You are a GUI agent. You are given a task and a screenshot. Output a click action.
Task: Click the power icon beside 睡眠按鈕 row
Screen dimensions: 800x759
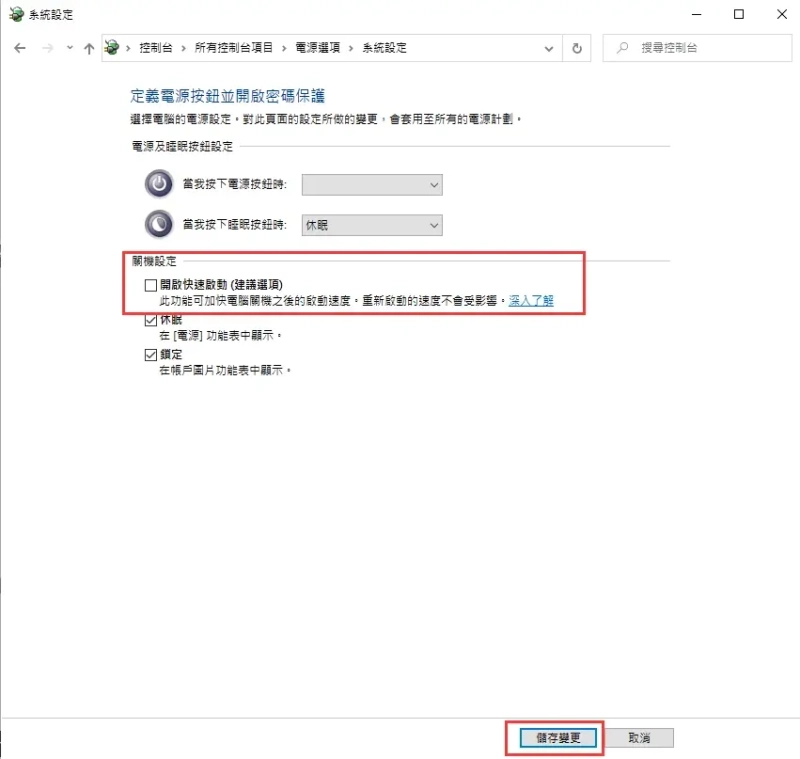158,224
